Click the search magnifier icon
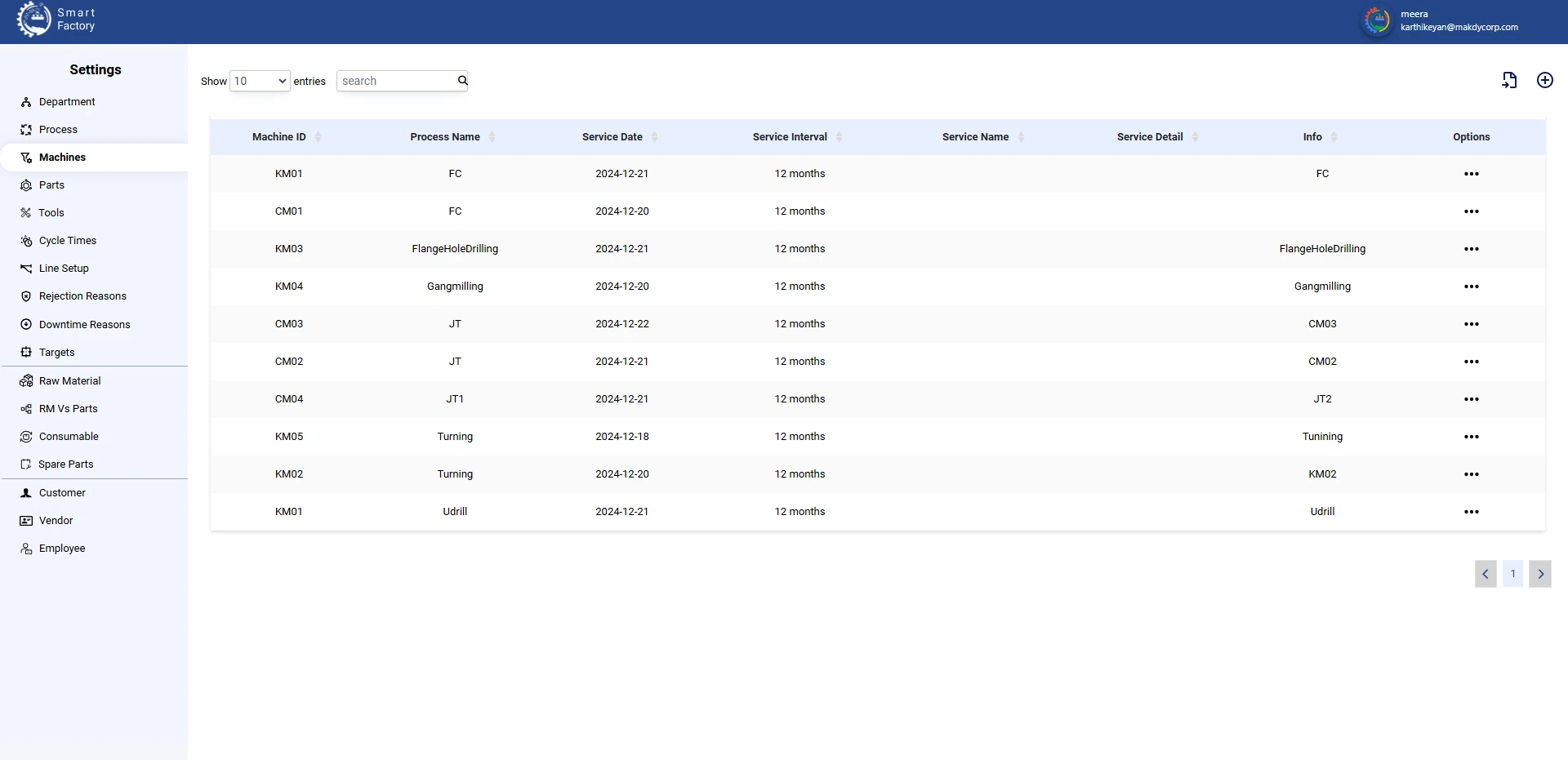1568x760 pixels. [462, 80]
